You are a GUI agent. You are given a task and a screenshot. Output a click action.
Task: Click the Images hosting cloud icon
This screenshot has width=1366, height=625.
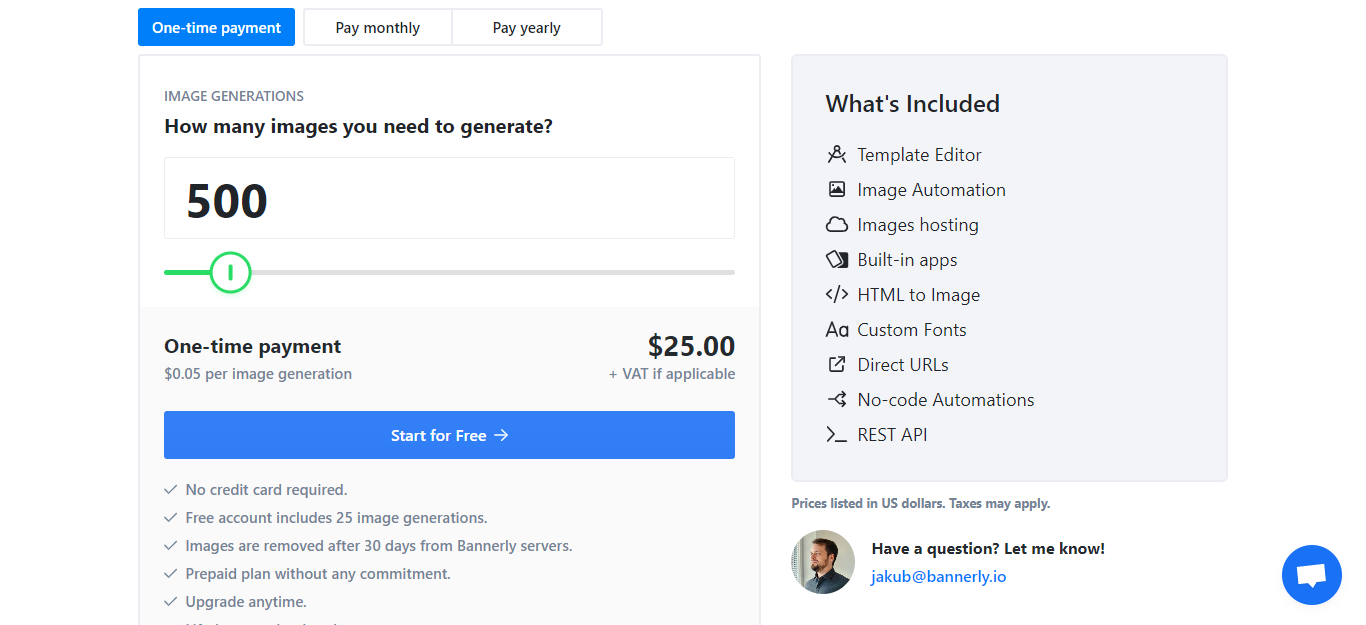click(837, 225)
